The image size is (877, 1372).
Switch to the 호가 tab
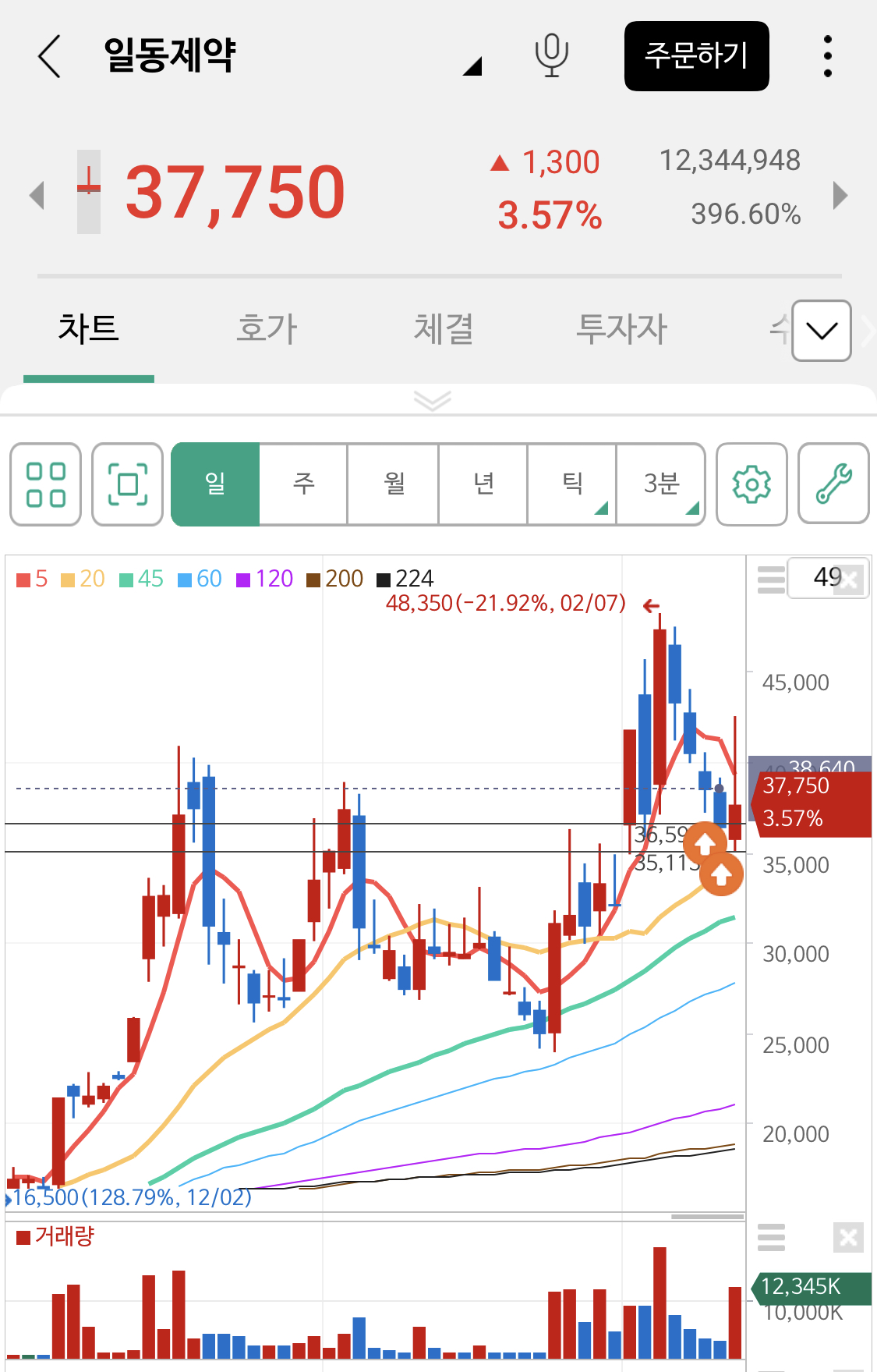267,329
